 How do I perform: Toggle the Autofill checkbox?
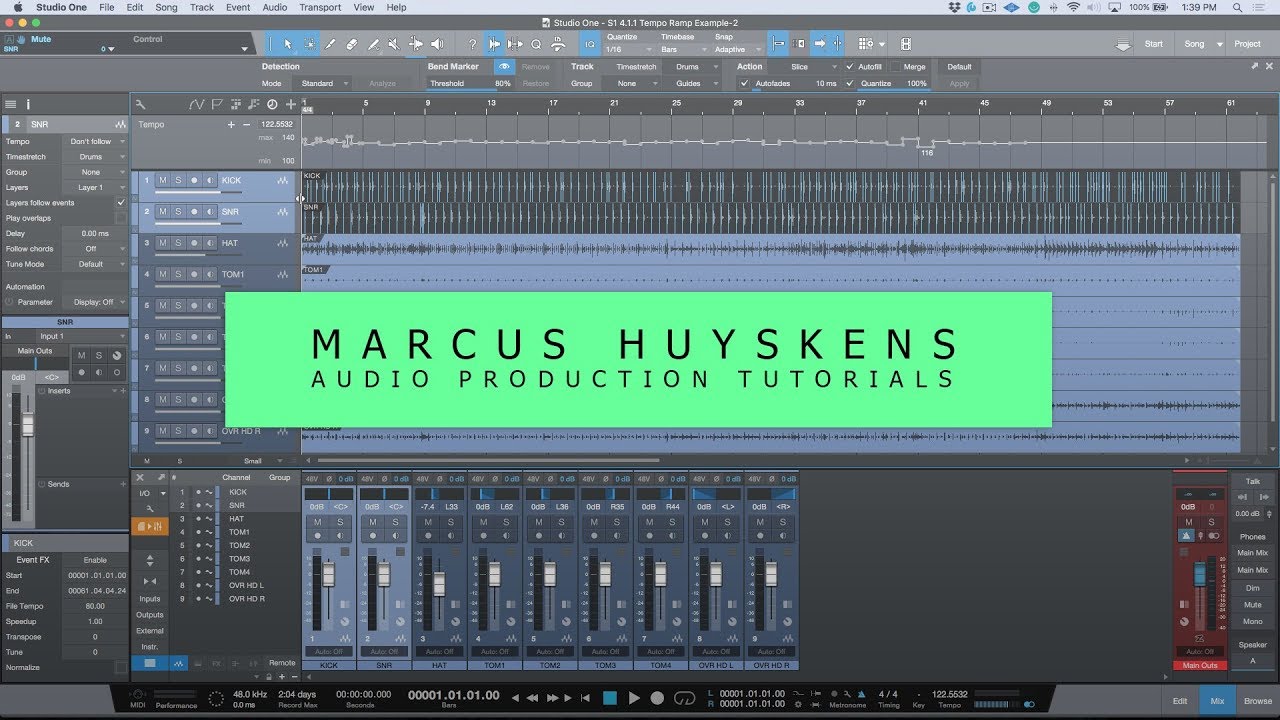point(849,67)
